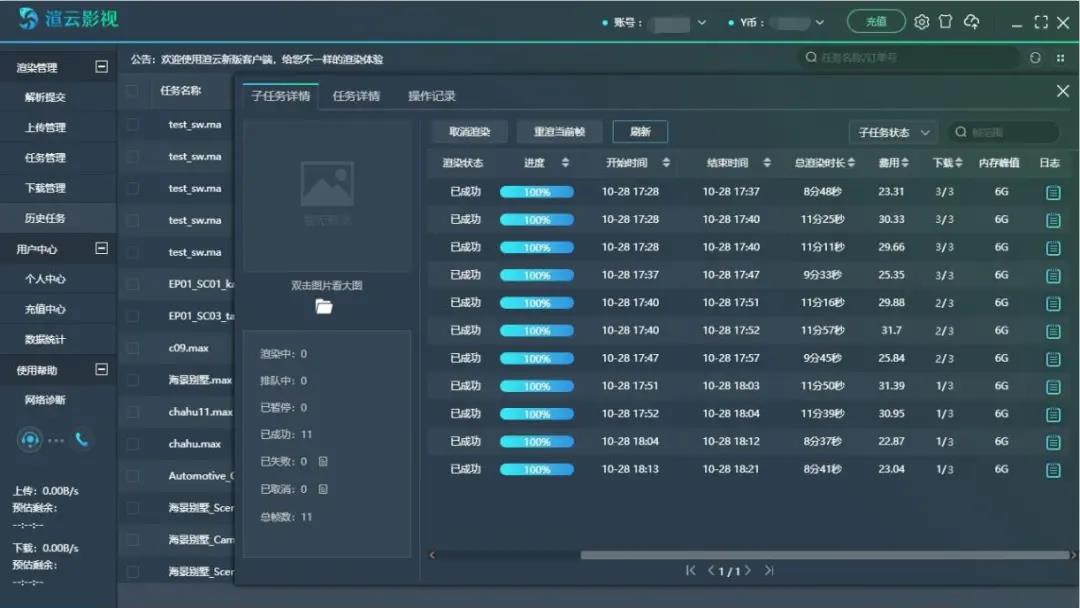The width and height of the screenshot is (1080, 608).
Task: Click the shirt-shaped skin theme icon
Action: 945,22
